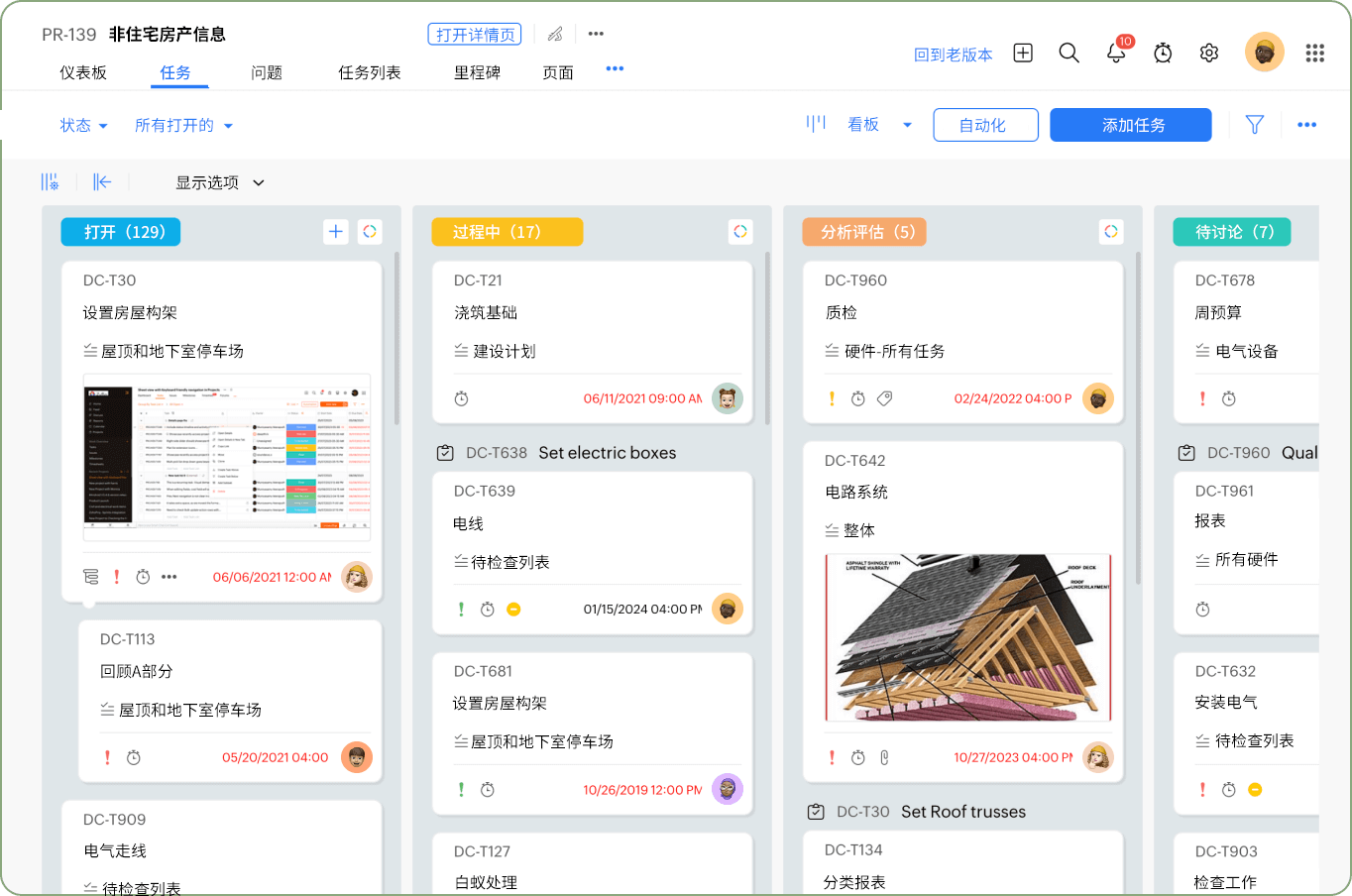Click the add (+) icon in top bar
The width and height of the screenshot is (1352, 896).
(1023, 53)
